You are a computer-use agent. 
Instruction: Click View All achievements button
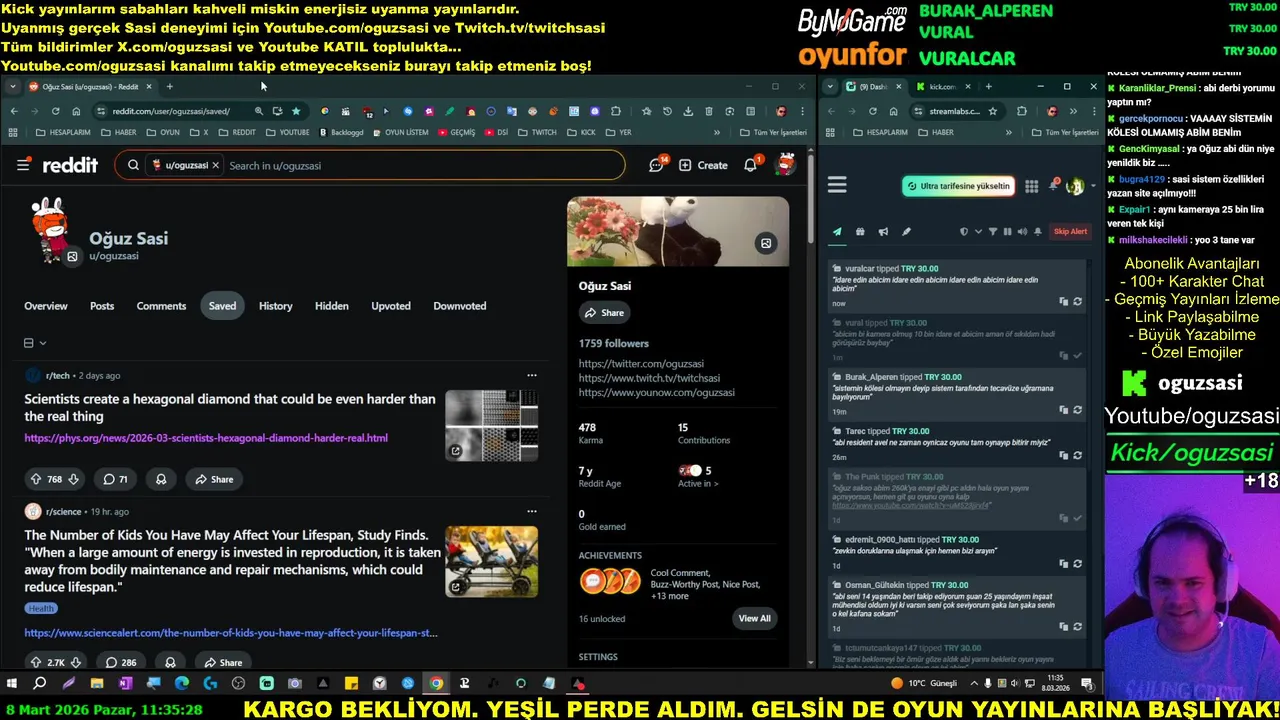[754, 619]
